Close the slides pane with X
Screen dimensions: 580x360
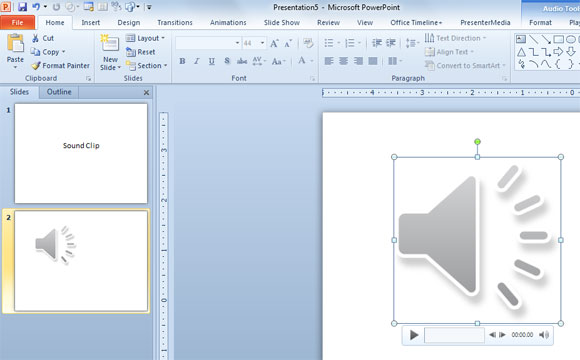[146, 92]
